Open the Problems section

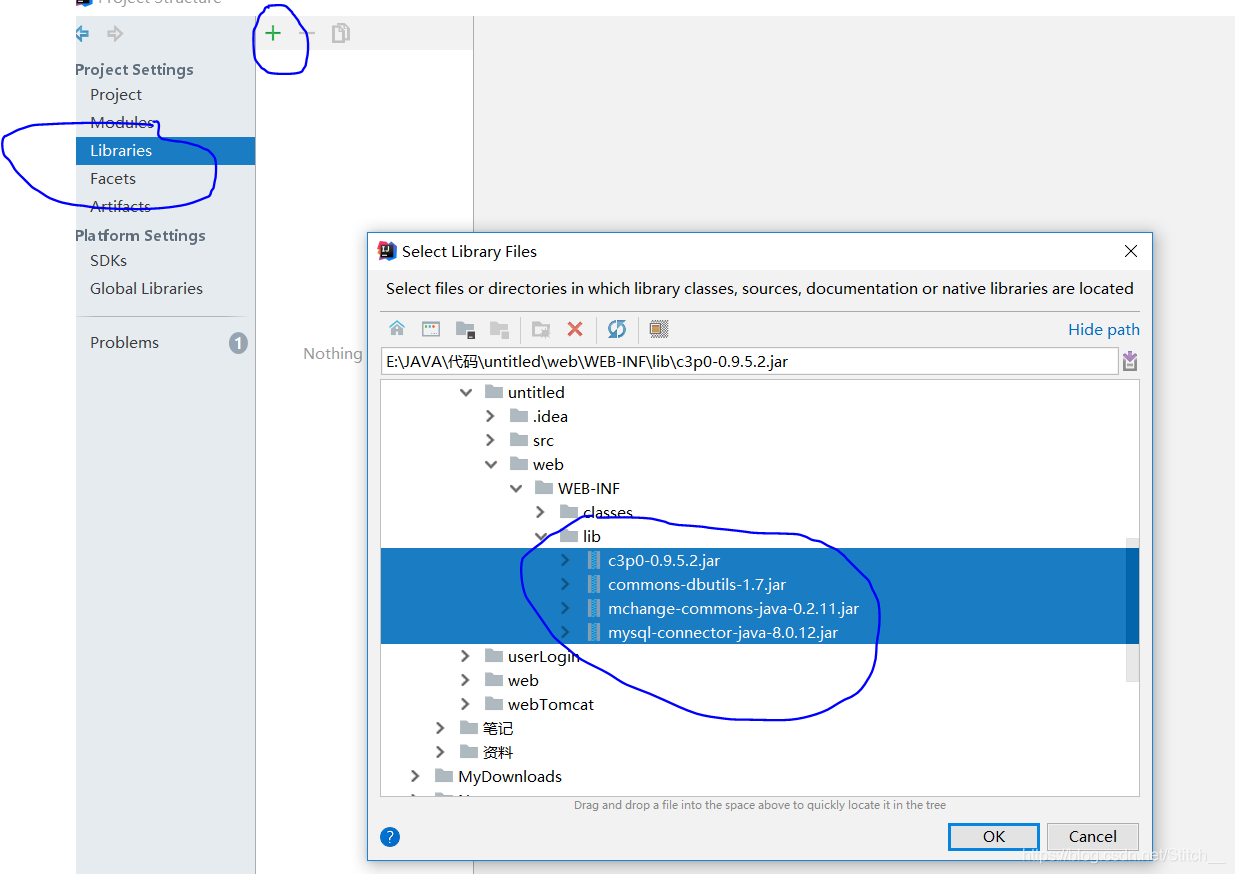pyautogui.click(x=124, y=342)
